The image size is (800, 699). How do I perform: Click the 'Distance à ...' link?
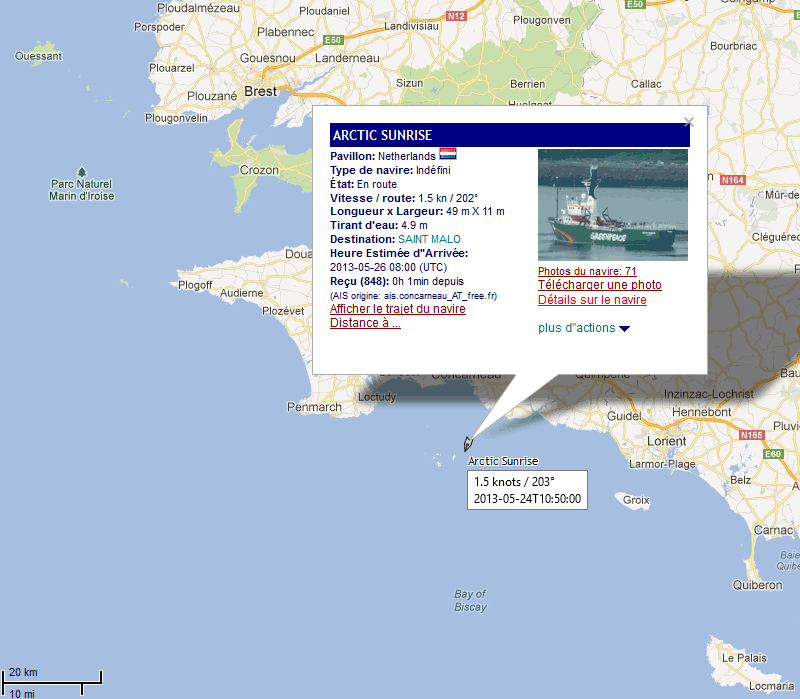pyautogui.click(x=365, y=323)
